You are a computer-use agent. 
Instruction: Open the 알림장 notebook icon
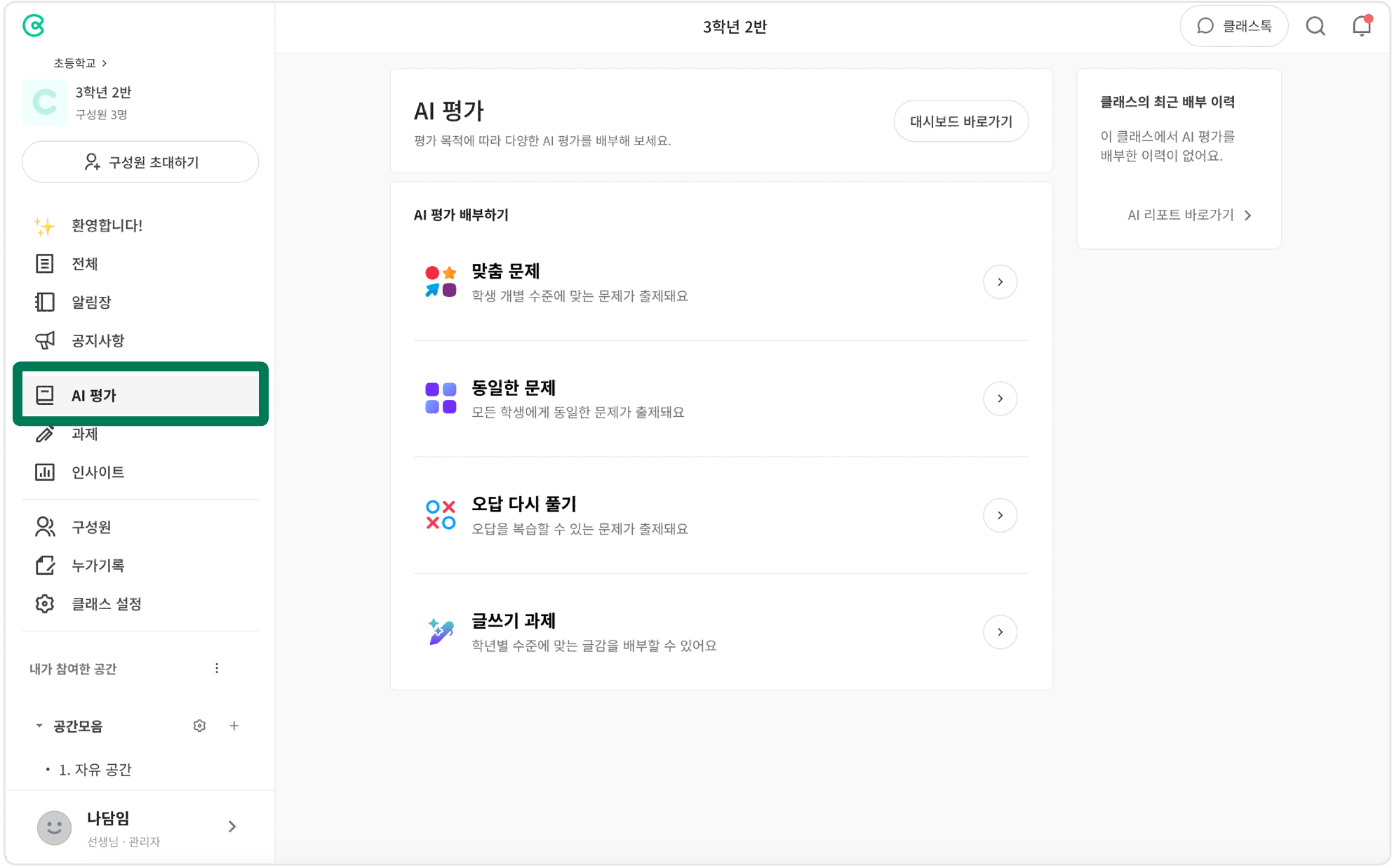tap(45, 302)
